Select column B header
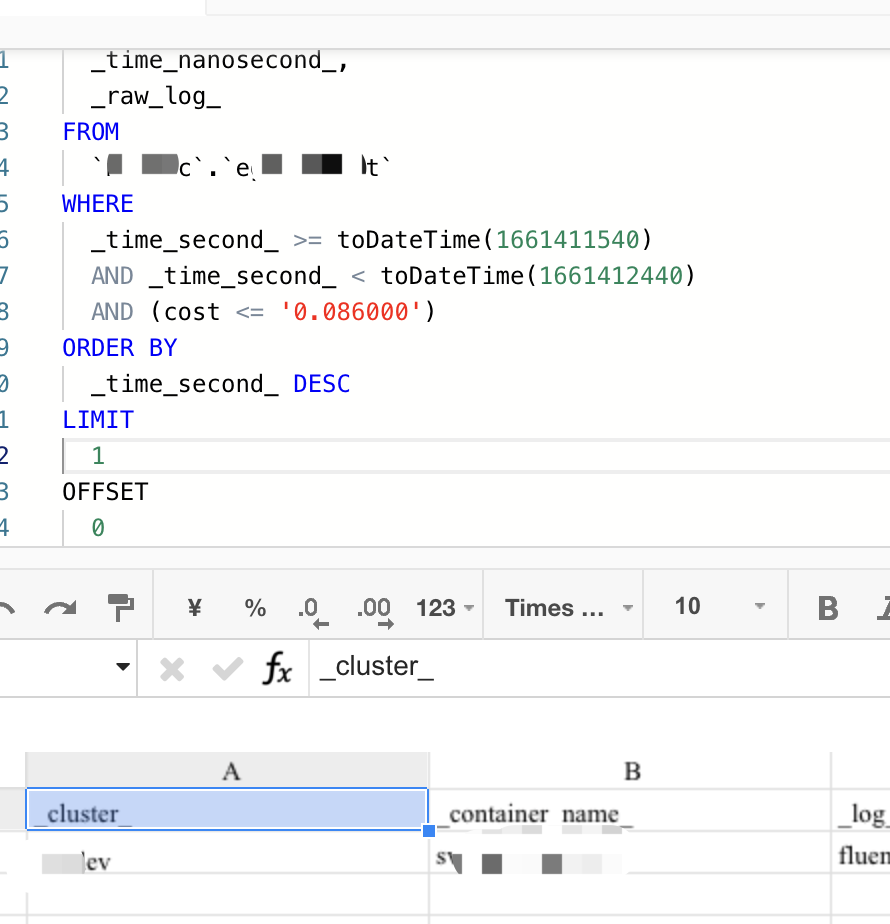Image resolution: width=890 pixels, height=924 pixels. click(630, 771)
